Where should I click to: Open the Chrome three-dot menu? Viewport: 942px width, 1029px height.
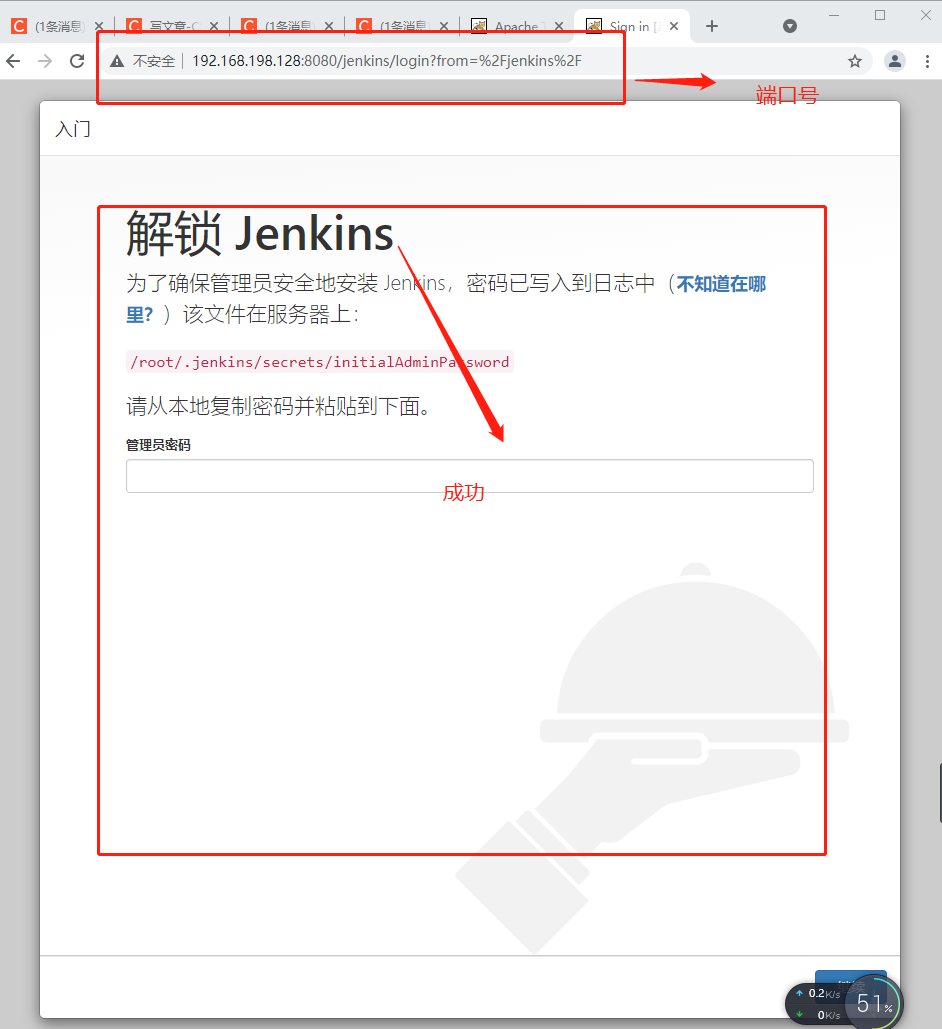tap(927, 61)
